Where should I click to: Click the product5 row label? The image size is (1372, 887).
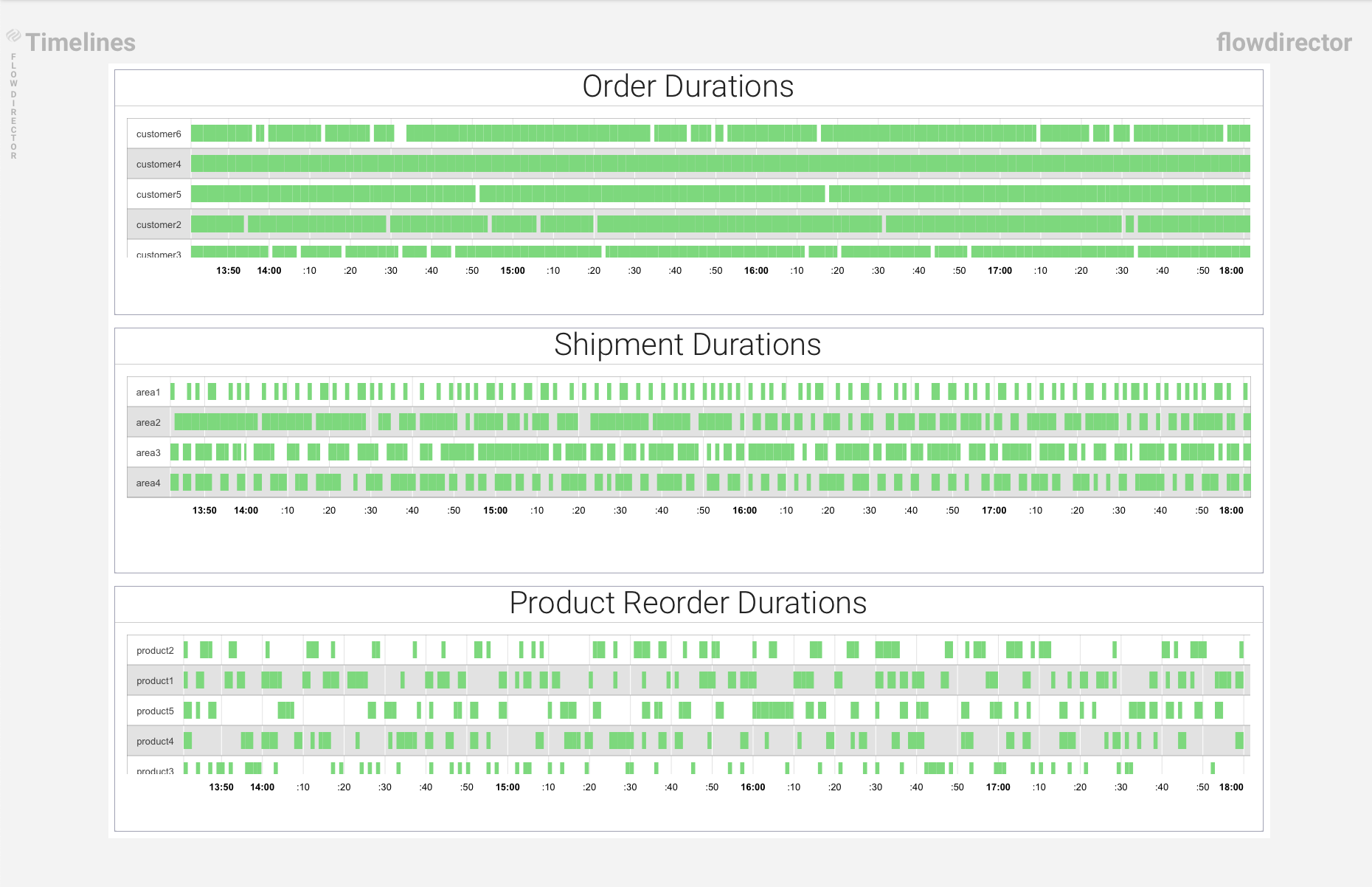tap(155, 711)
